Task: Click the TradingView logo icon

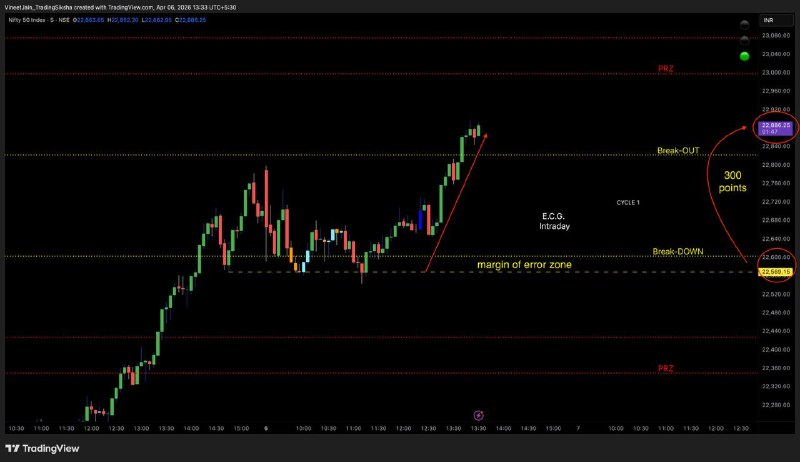Action: click(14, 449)
